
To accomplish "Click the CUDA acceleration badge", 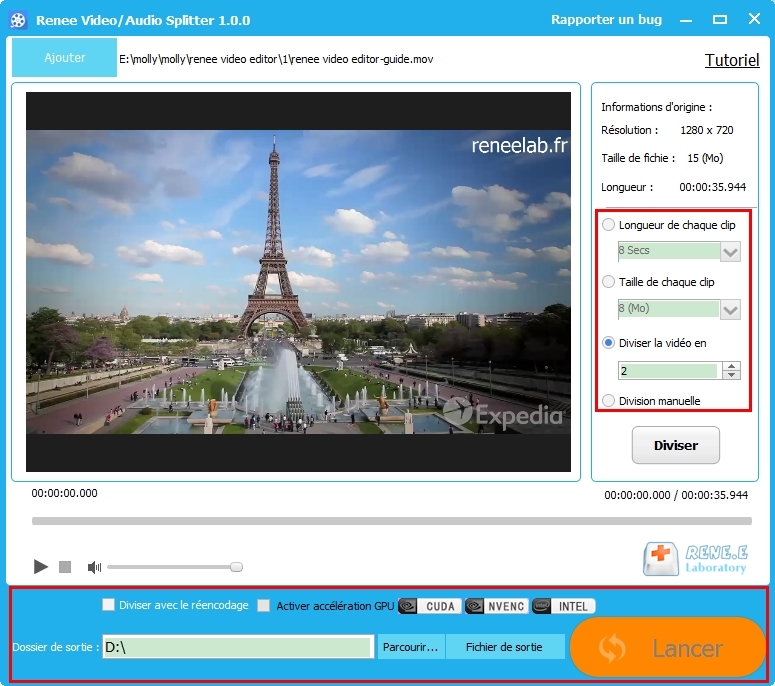I will pyautogui.click(x=430, y=606).
